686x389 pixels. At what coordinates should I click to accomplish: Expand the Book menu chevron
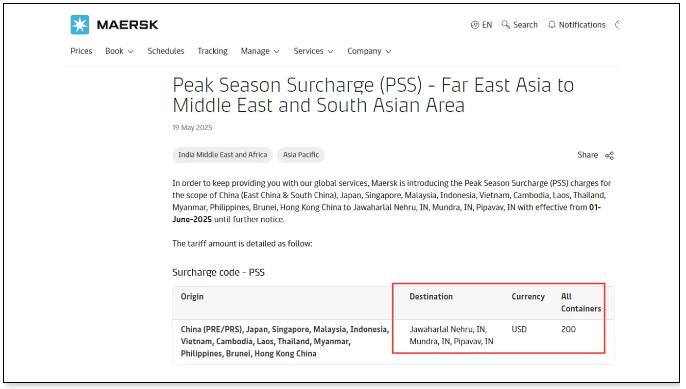click(130, 52)
